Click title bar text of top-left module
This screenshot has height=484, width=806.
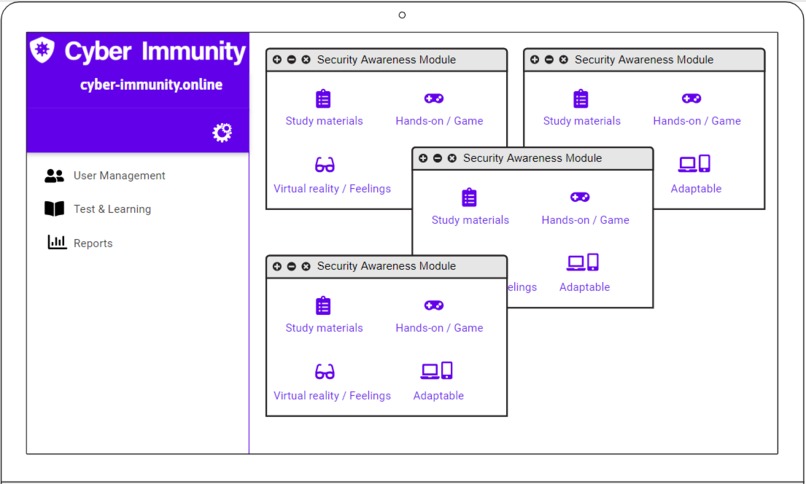point(387,60)
